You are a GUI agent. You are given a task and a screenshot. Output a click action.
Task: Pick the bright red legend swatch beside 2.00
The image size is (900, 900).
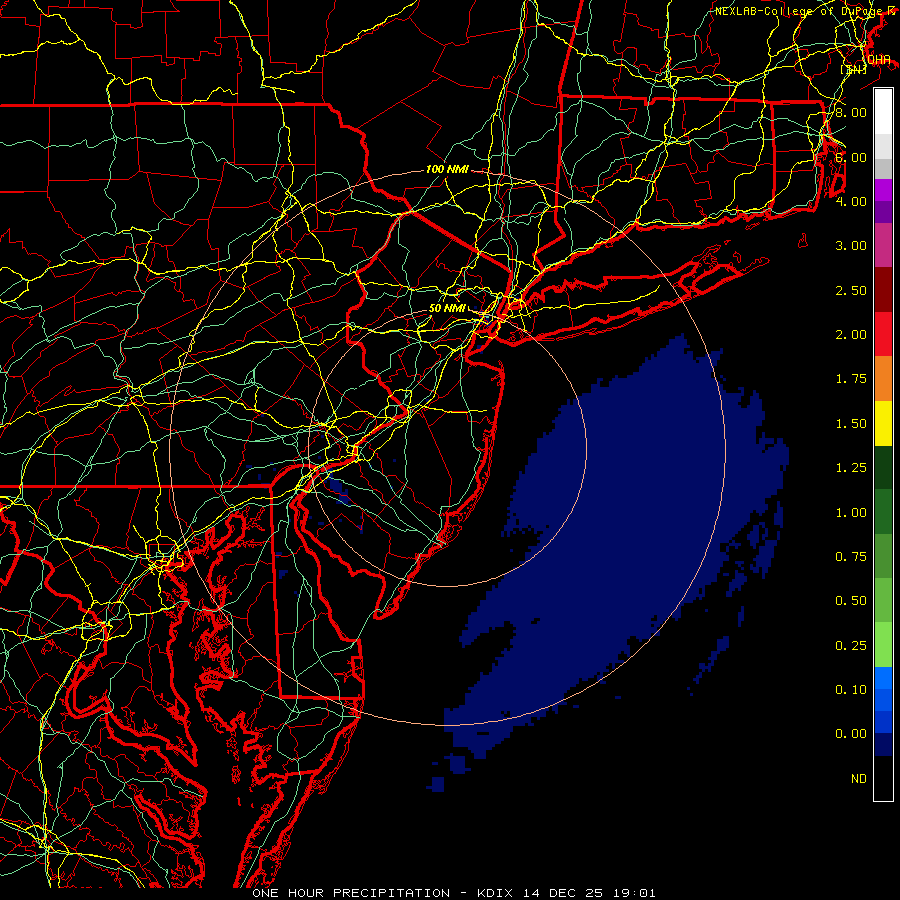[883, 334]
